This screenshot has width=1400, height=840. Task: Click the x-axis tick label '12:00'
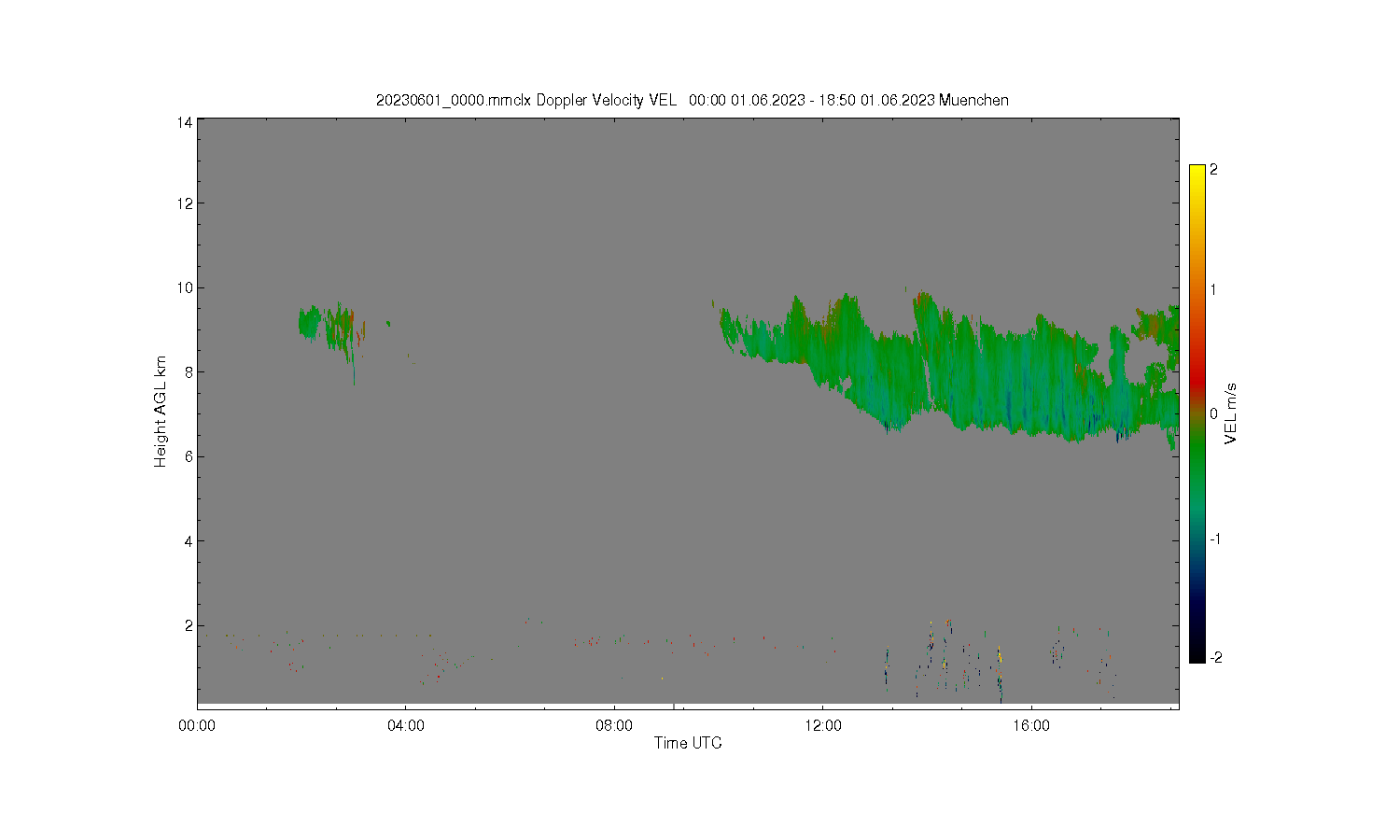click(822, 725)
